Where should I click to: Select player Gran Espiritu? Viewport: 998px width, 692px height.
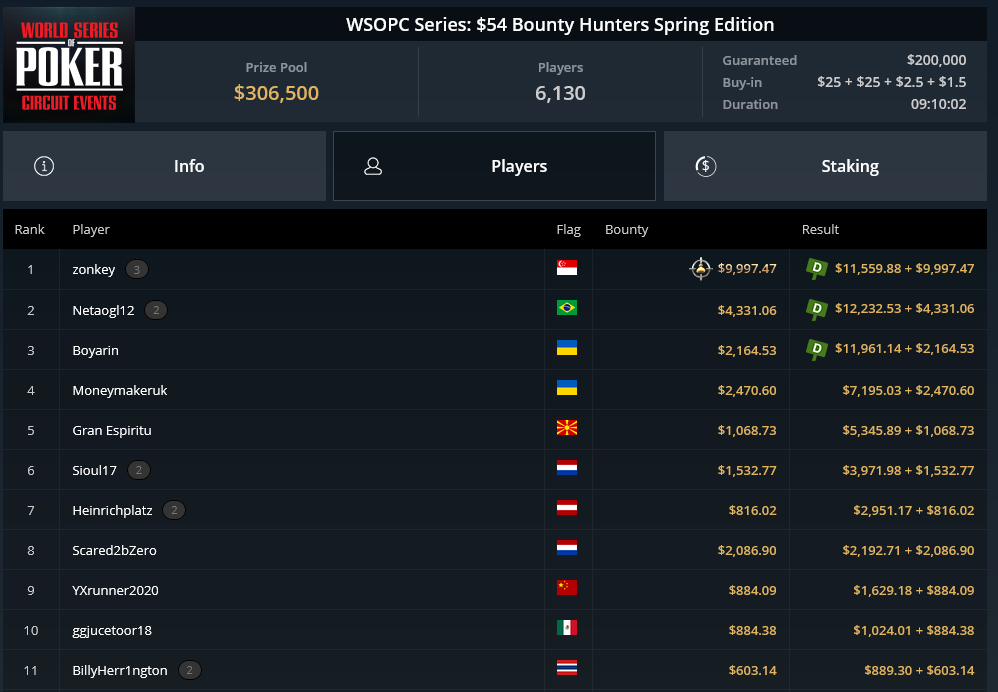pyautogui.click(x=495, y=430)
